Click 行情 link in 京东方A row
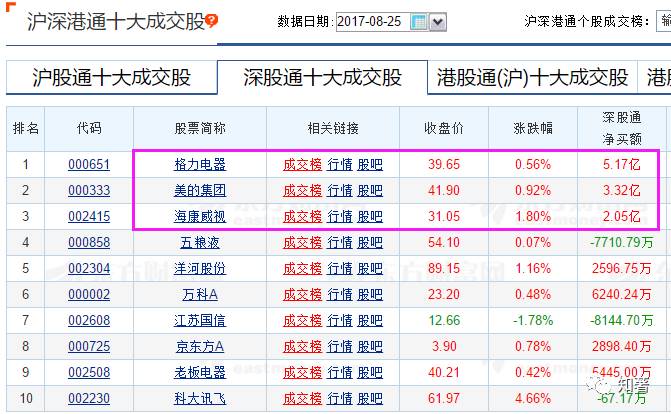Image resolution: width=671 pixels, height=414 pixels. [340, 346]
